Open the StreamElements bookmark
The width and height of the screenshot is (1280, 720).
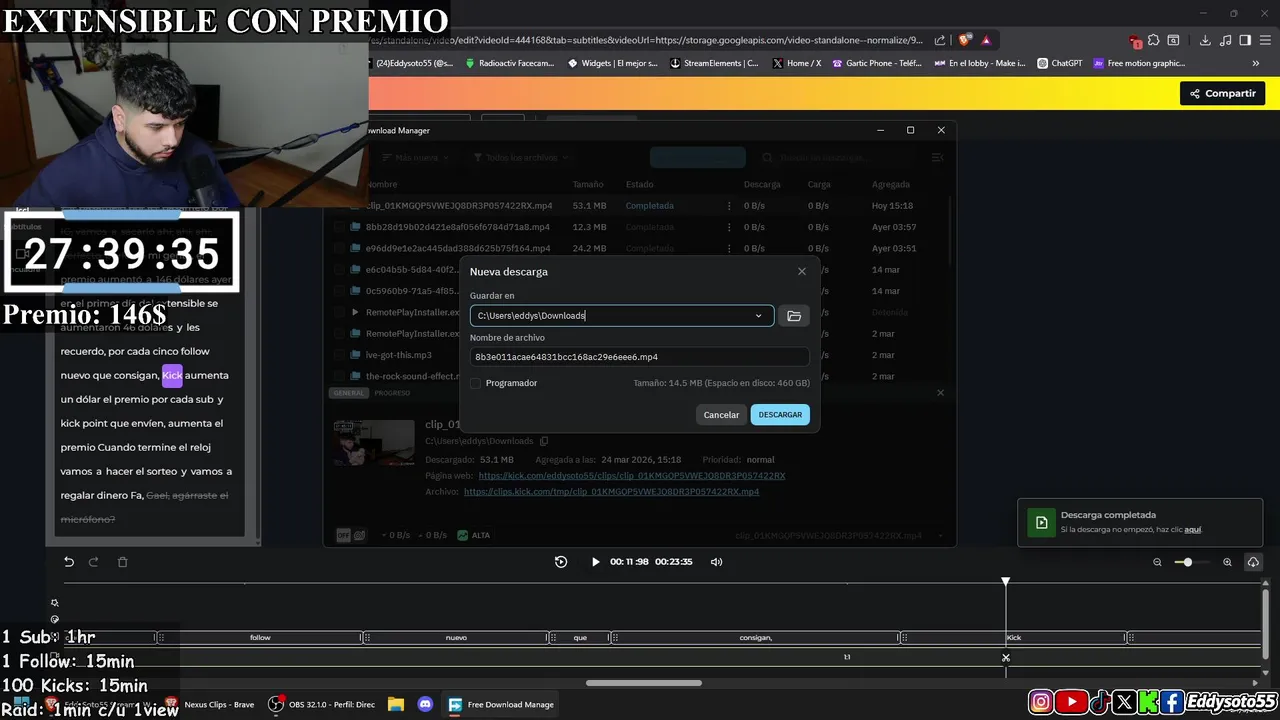point(714,63)
